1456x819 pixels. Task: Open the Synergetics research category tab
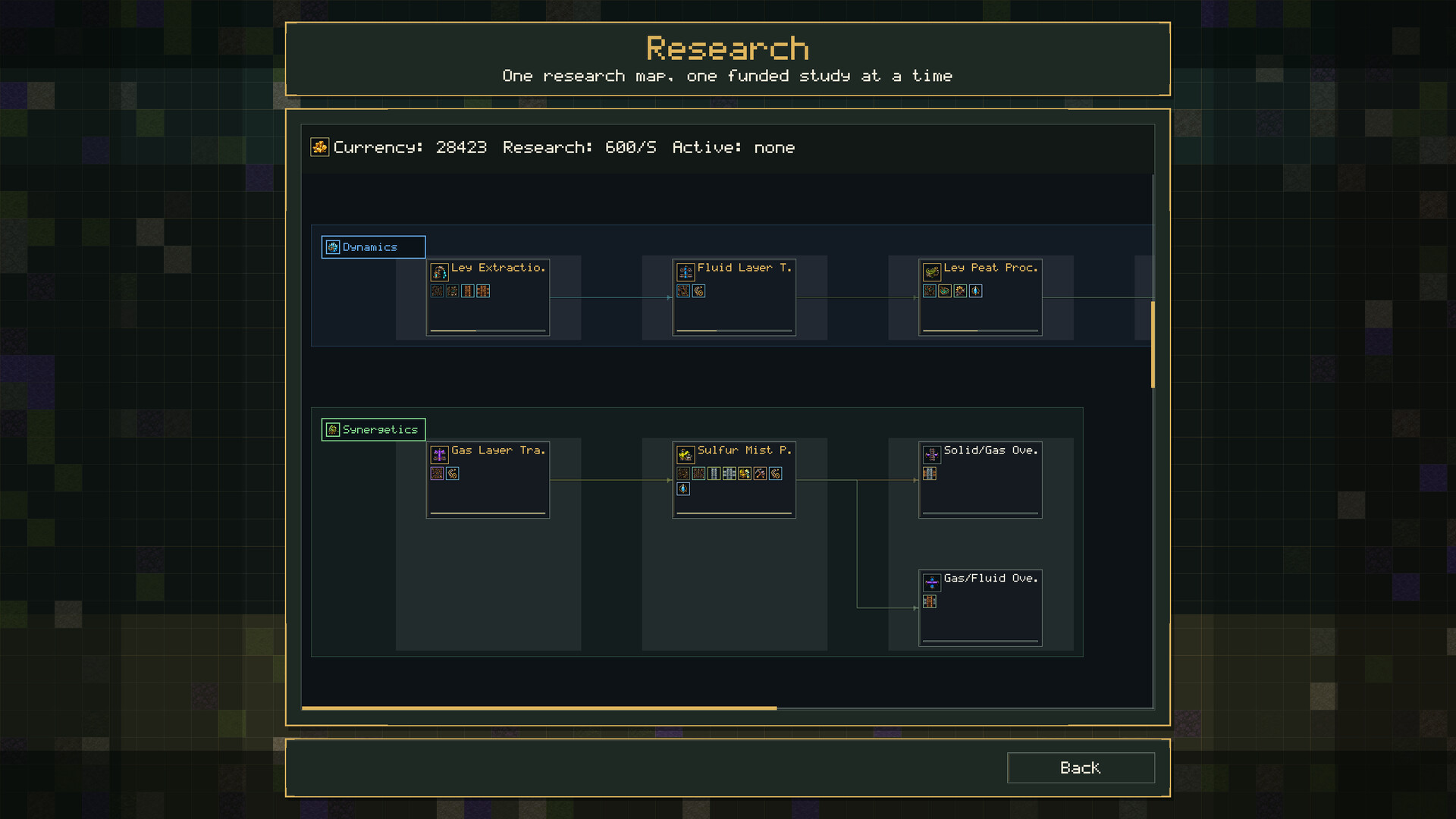(373, 430)
